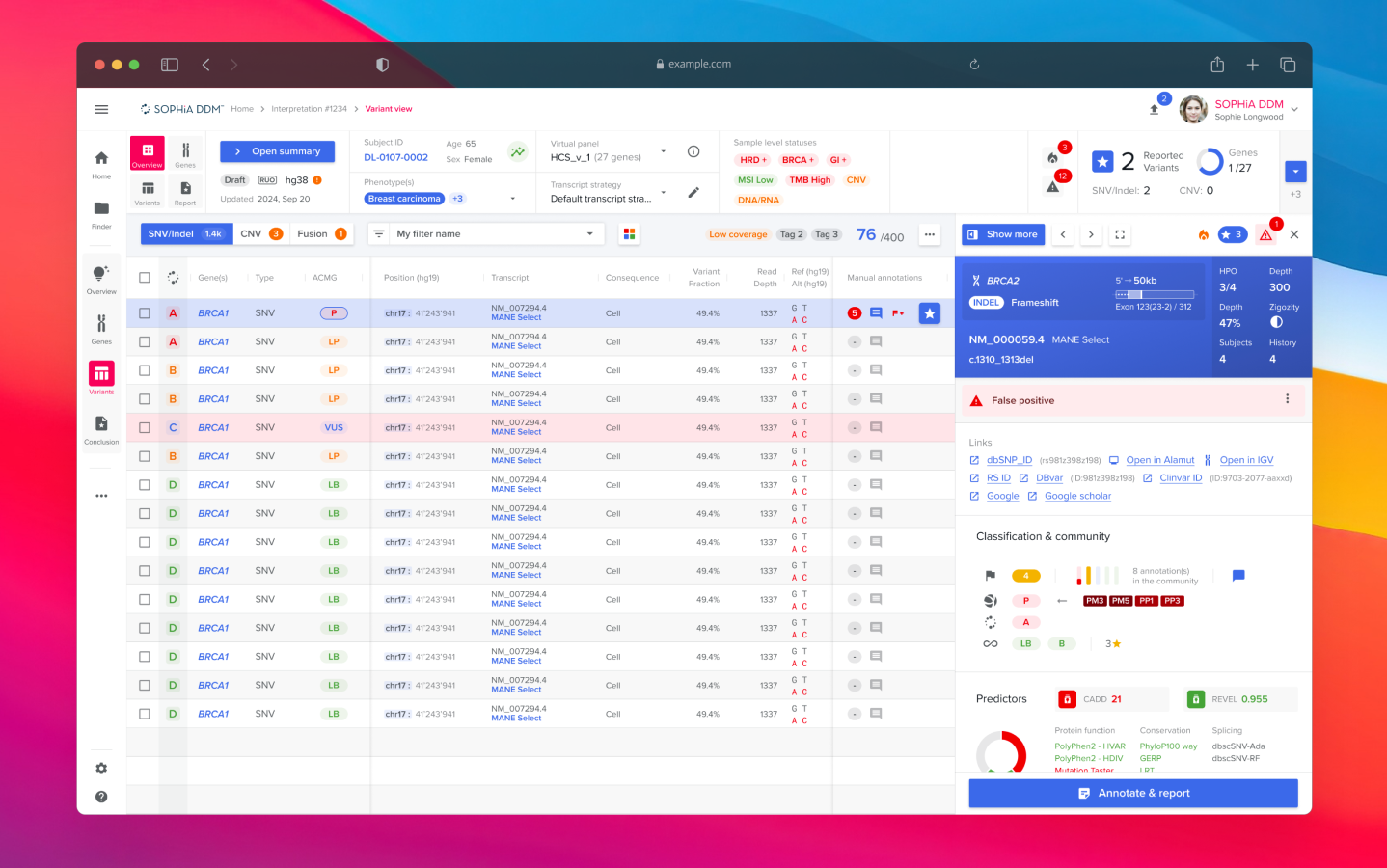Viewport: 1387px width, 868px height.
Task: Expand the My filter name dropdown
Action: coord(590,234)
